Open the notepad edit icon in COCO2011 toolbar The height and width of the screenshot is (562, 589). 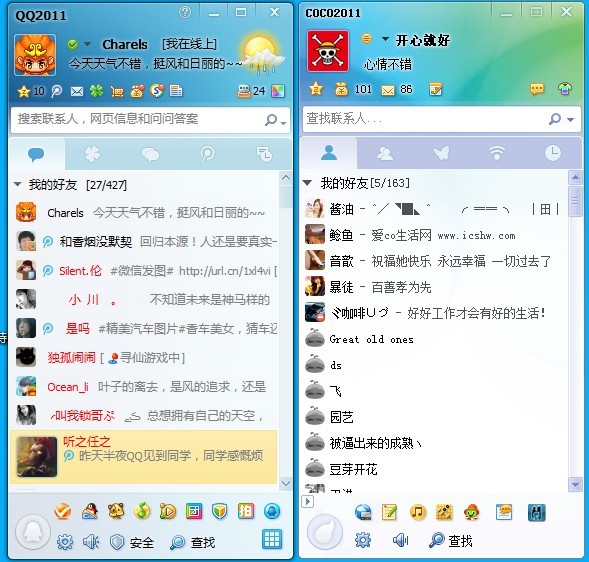(435, 89)
